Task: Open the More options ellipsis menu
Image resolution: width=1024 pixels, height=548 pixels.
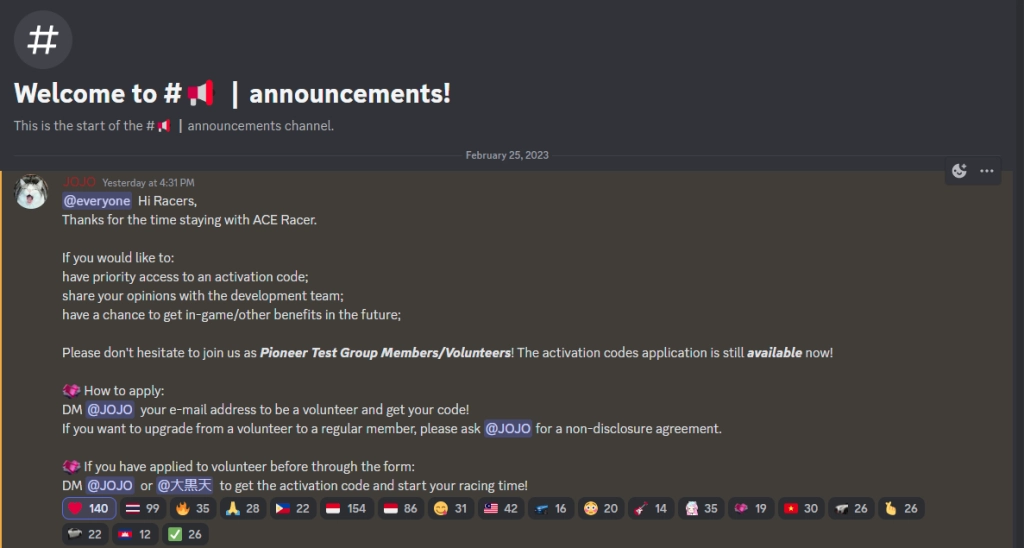Action: 987,171
